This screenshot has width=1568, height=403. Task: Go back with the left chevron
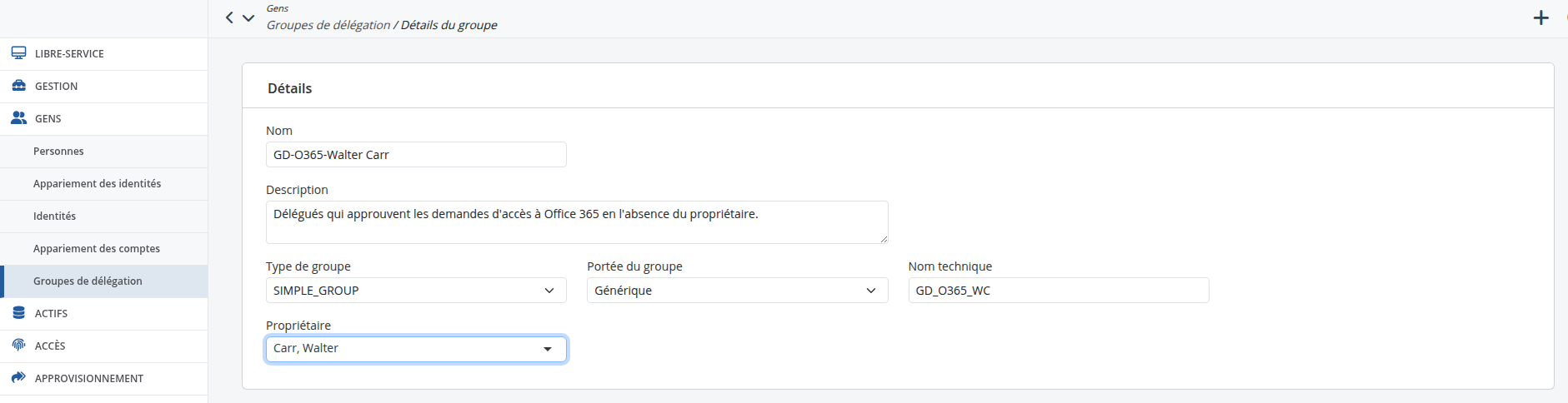coord(229,17)
